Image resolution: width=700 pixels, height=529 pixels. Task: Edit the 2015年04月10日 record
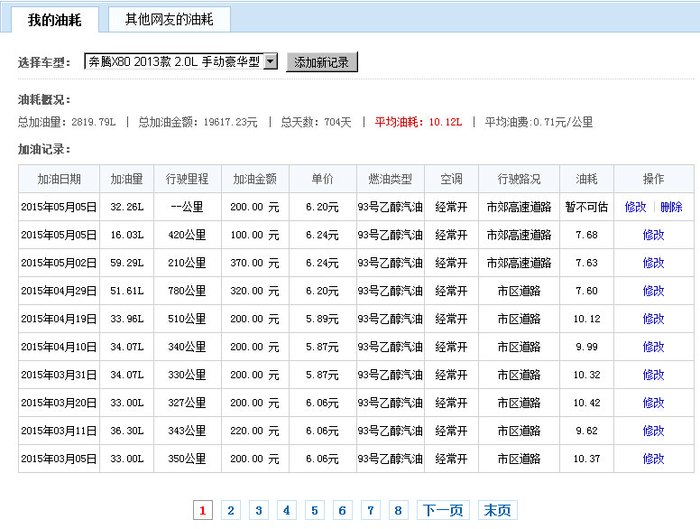coord(653,347)
